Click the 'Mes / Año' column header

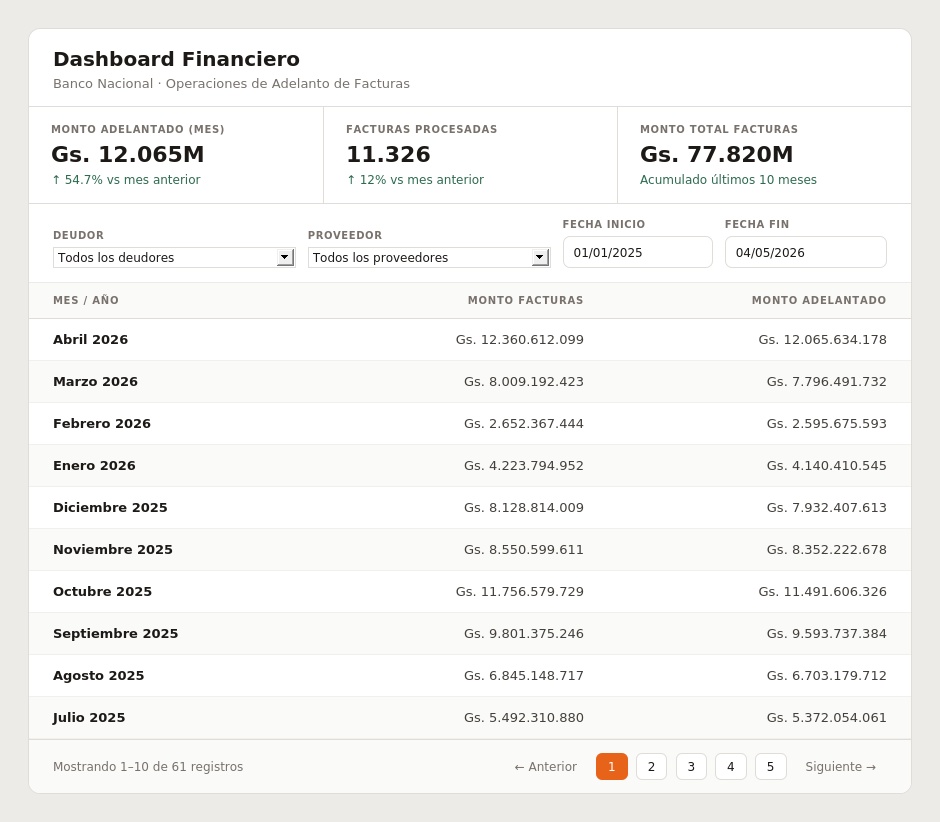tap(86, 300)
